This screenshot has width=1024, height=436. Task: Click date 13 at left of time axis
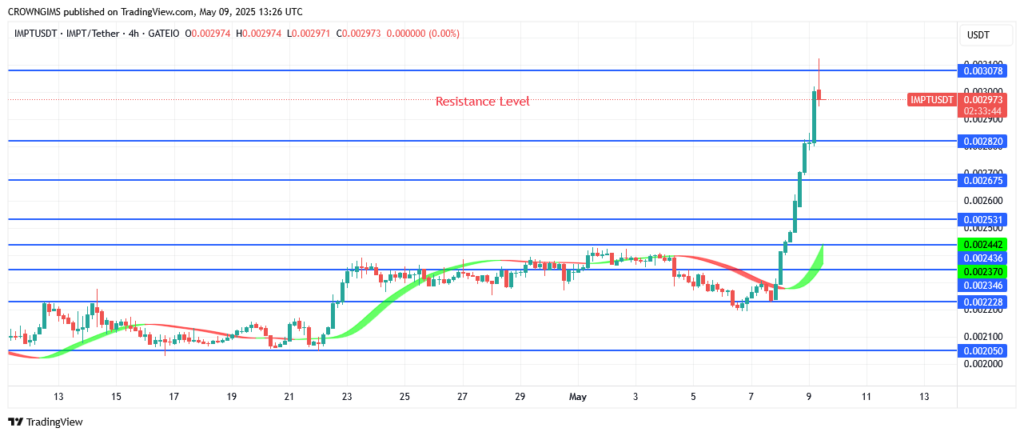click(x=59, y=397)
